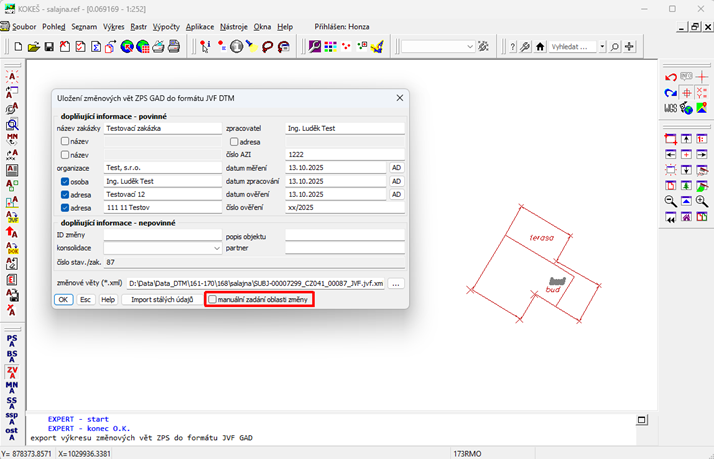Click the red undo arrow icon

pos(671,77)
